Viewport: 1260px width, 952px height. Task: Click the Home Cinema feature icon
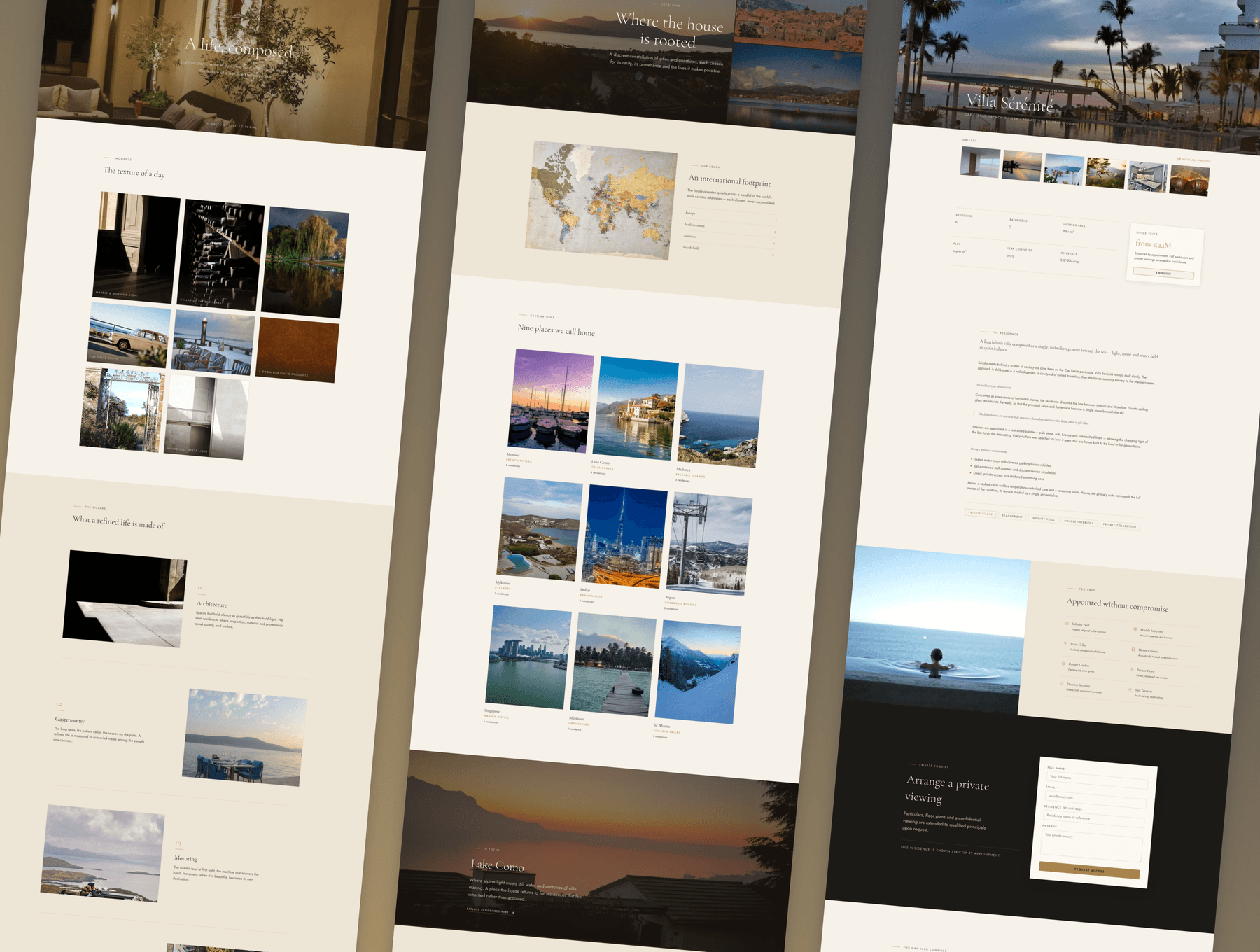coord(1133,650)
